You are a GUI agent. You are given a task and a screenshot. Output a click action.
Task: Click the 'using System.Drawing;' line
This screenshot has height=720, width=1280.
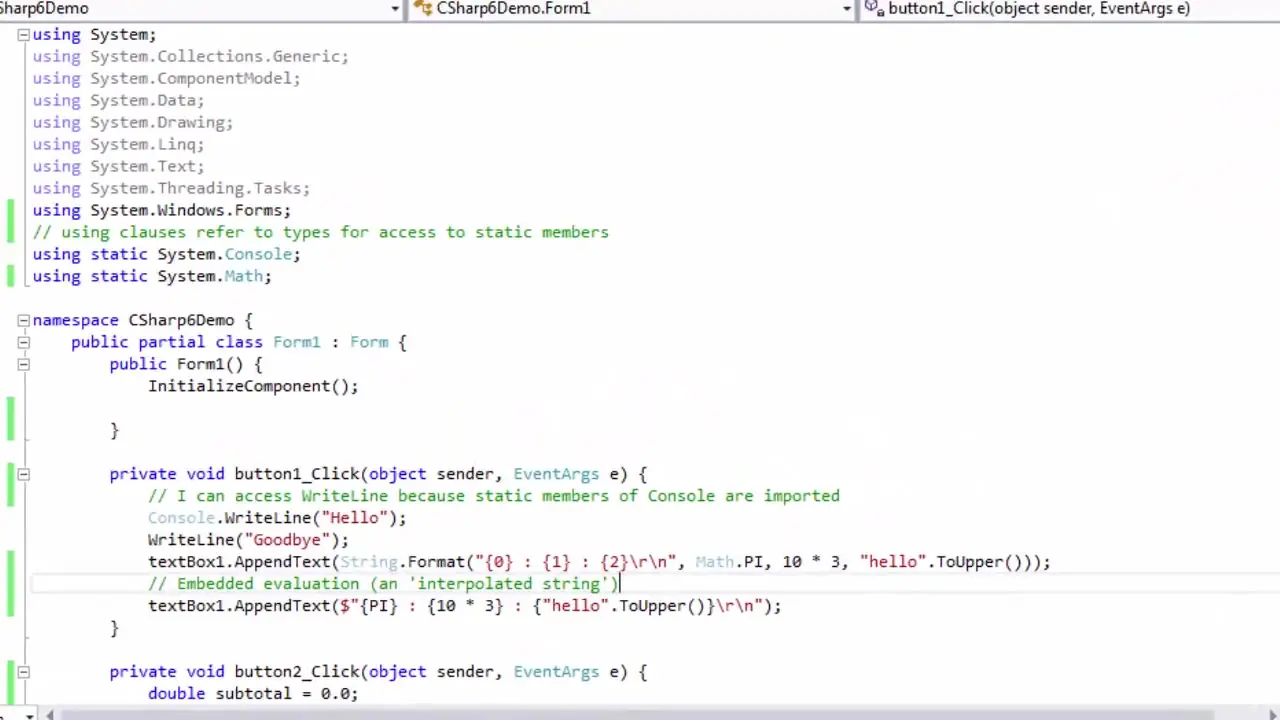pyautogui.click(x=132, y=123)
